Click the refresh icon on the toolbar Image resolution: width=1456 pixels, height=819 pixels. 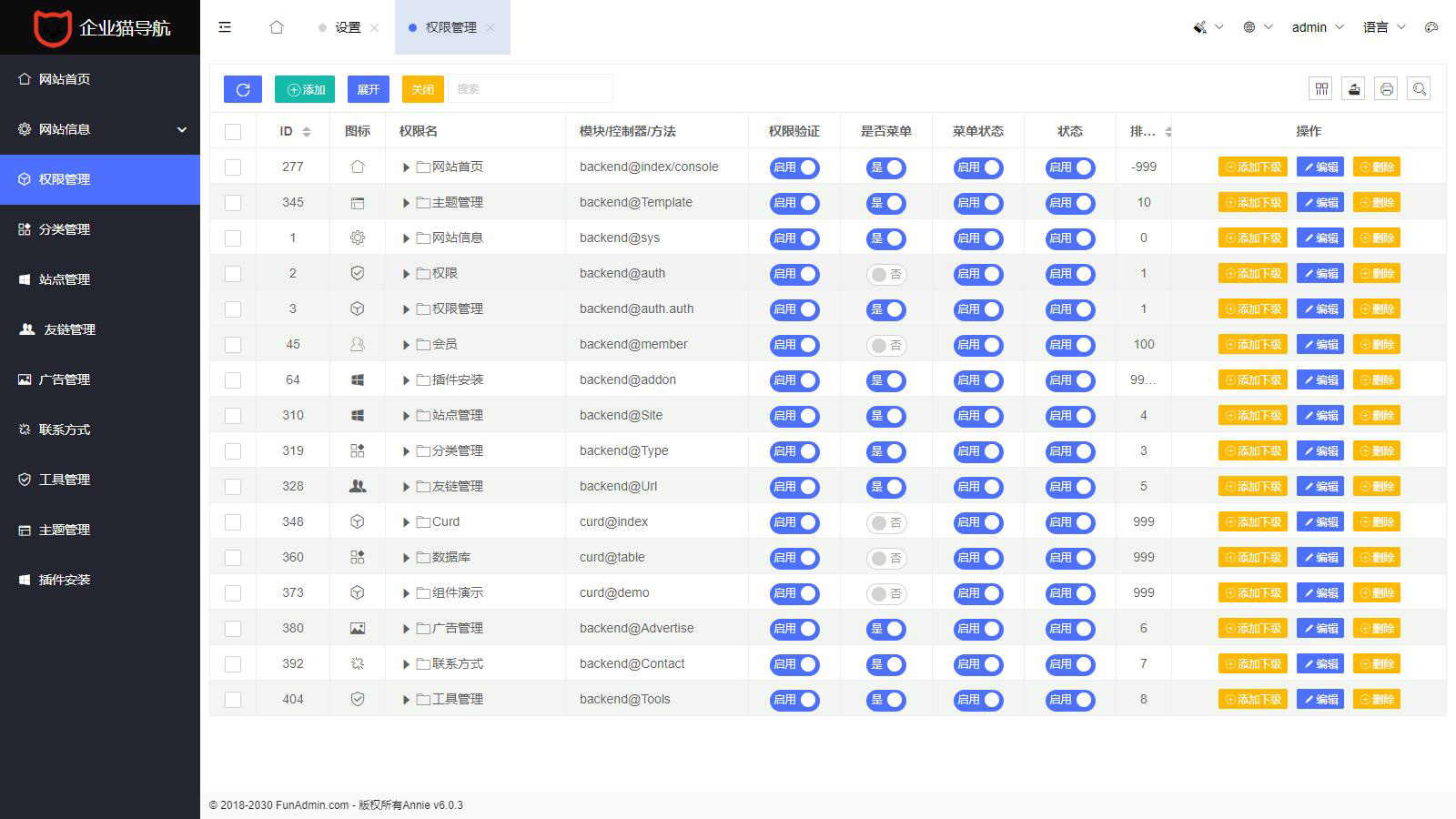(242, 88)
